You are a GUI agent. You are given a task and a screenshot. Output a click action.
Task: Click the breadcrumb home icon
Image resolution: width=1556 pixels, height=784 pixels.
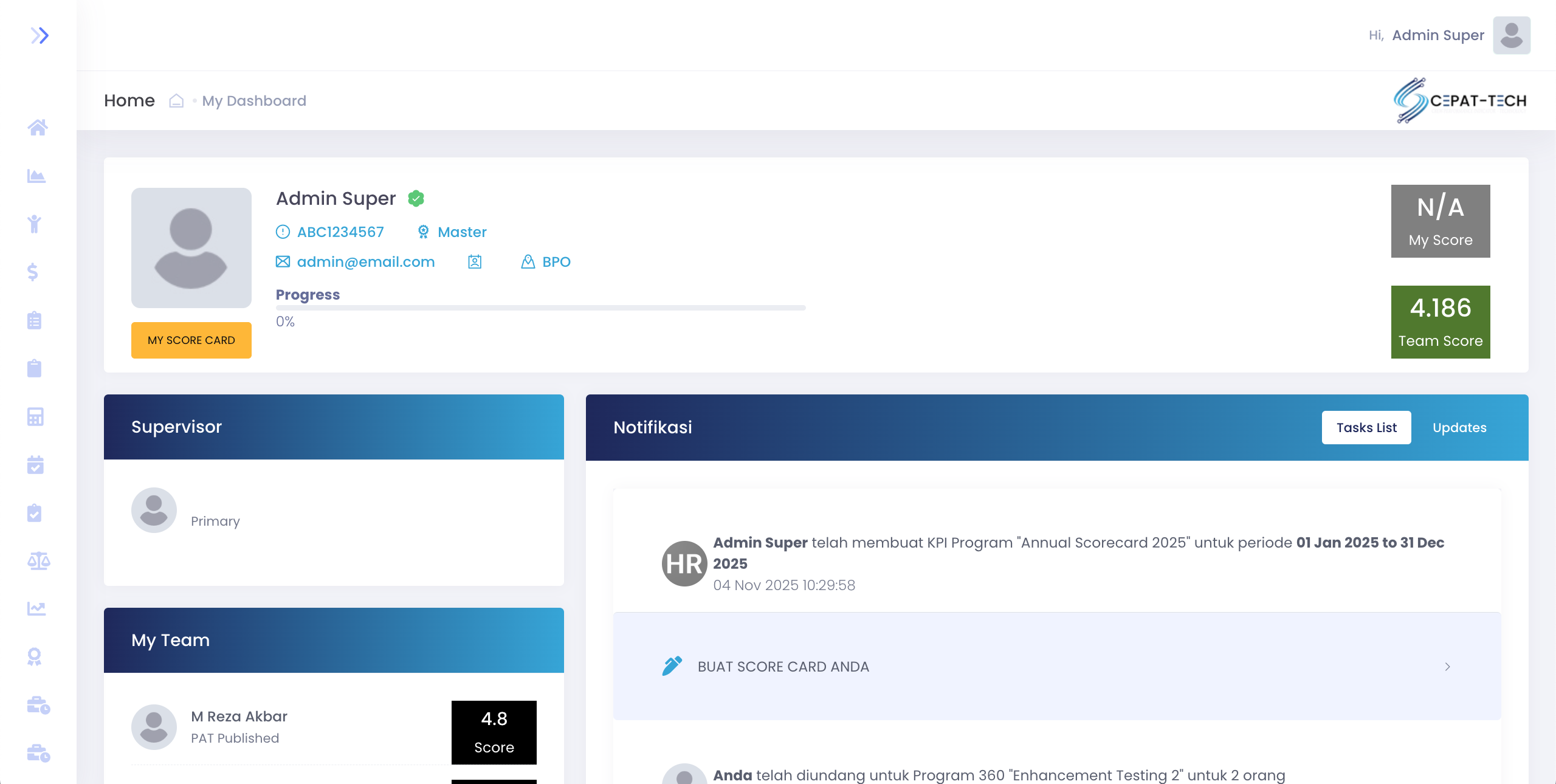coord(176,101)
